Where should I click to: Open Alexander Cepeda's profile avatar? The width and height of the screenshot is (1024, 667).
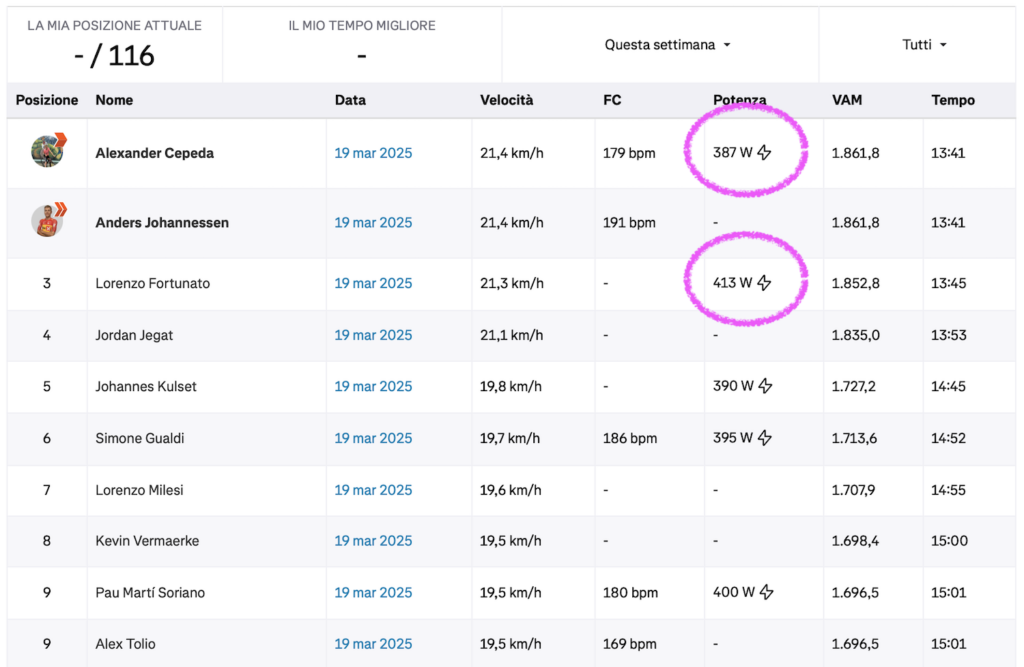click(x=48, y=151)
